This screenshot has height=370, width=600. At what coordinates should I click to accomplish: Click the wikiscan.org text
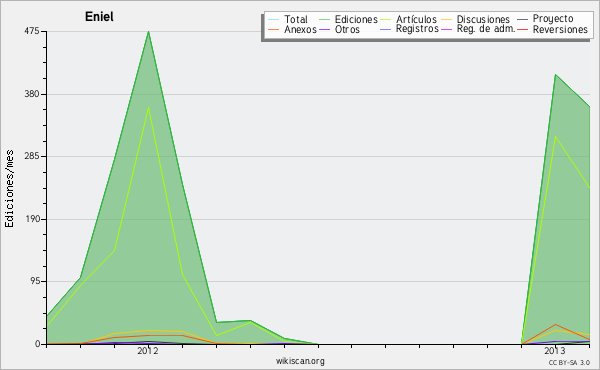coord(300,361)
